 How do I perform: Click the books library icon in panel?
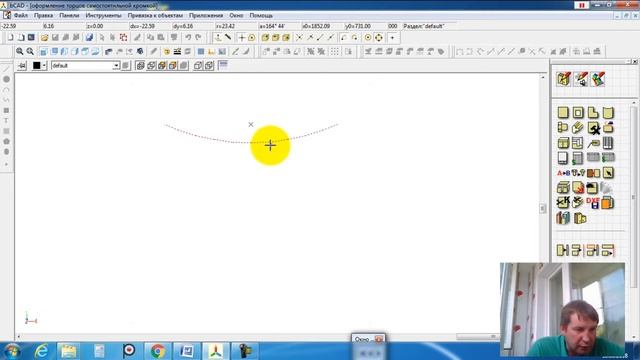563,218
